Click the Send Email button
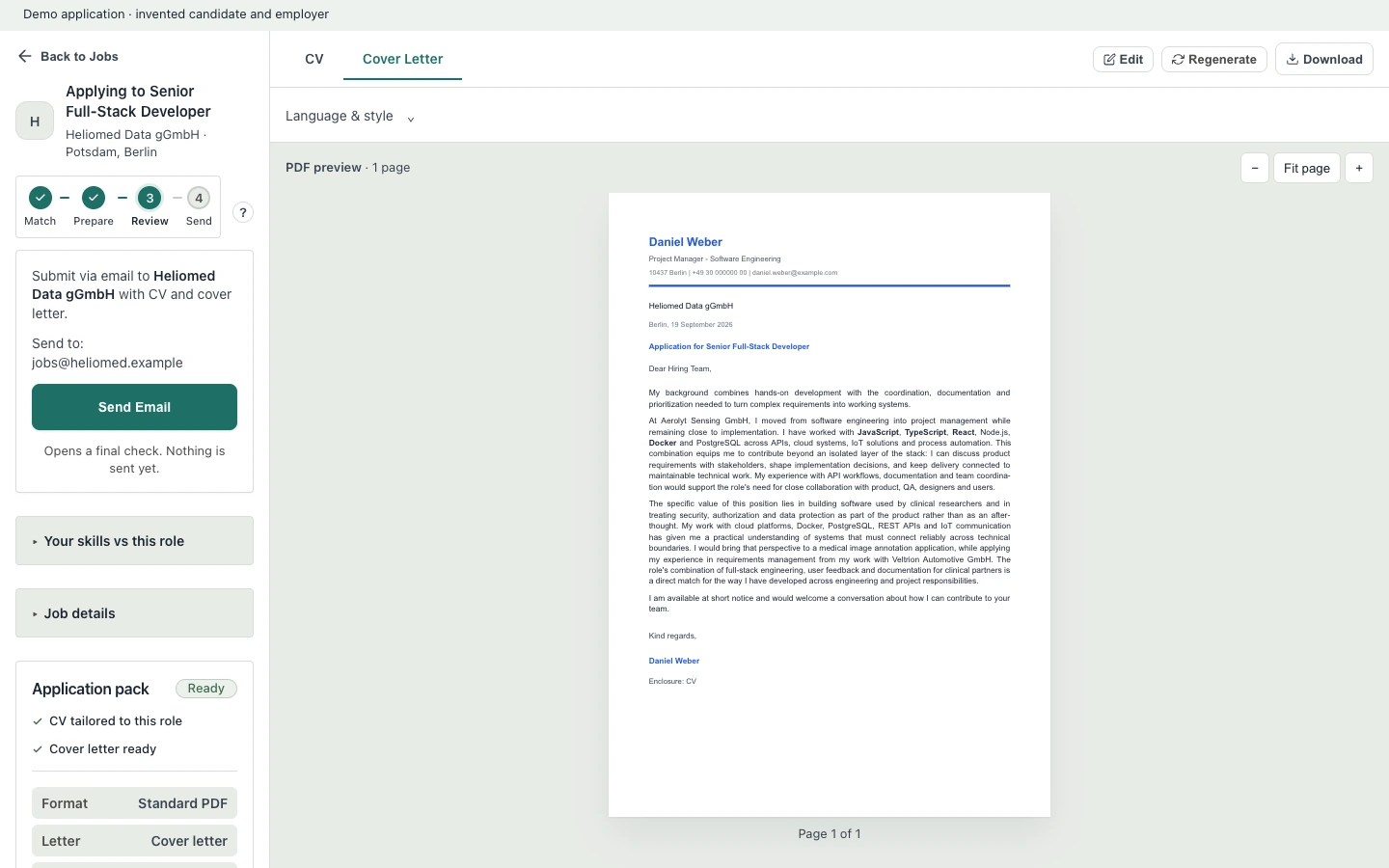Screen dimensions: 1389x868 pos(134,407)
